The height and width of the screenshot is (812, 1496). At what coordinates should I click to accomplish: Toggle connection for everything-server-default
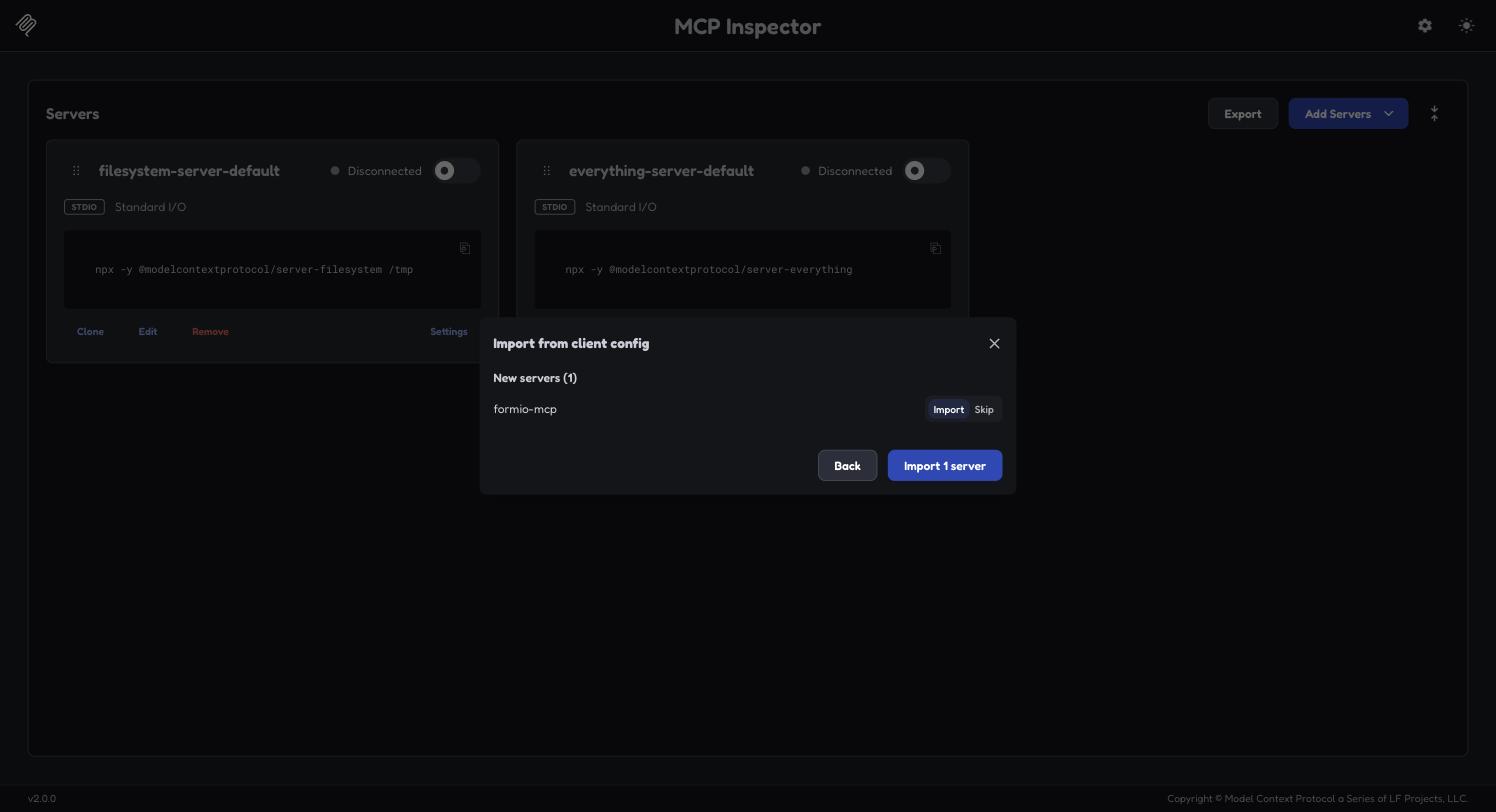[x=927, y=171]
